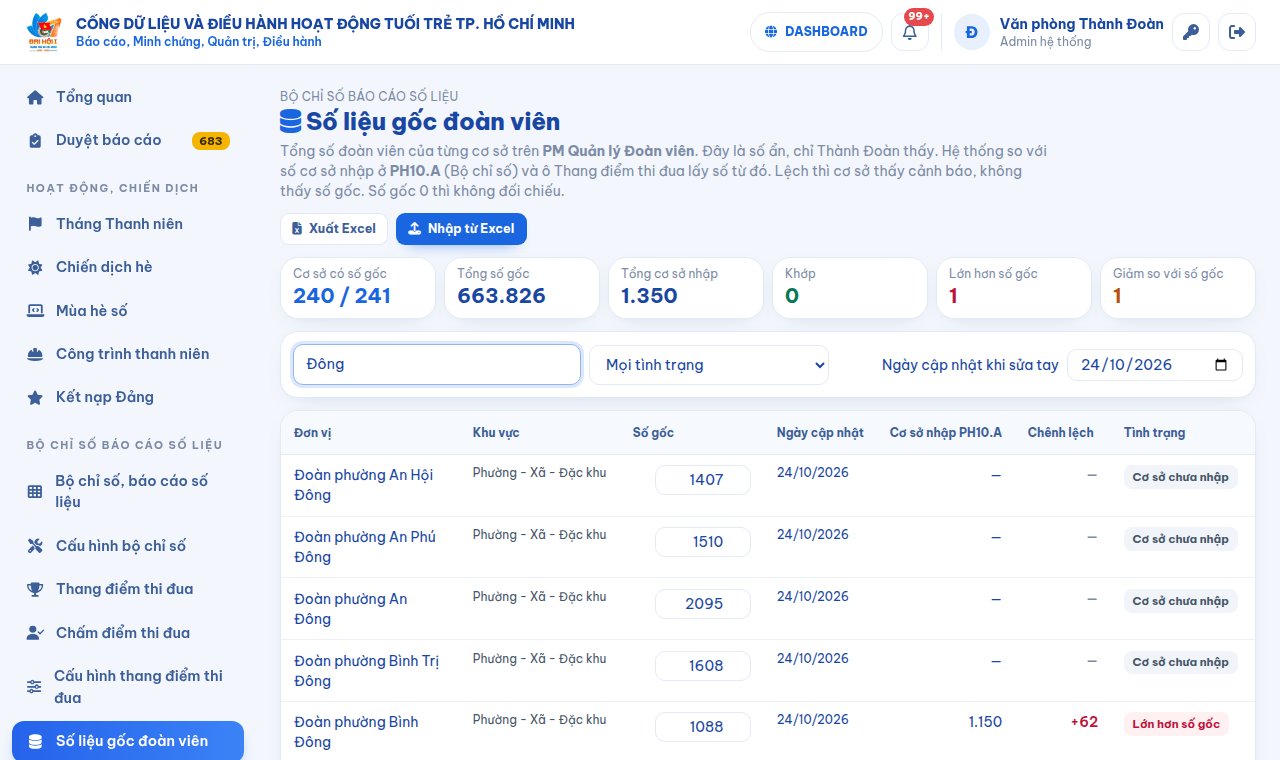Edit the Số gốc field showing 2095
This screenshot has height=760, width=1280.
pos(703,604)
